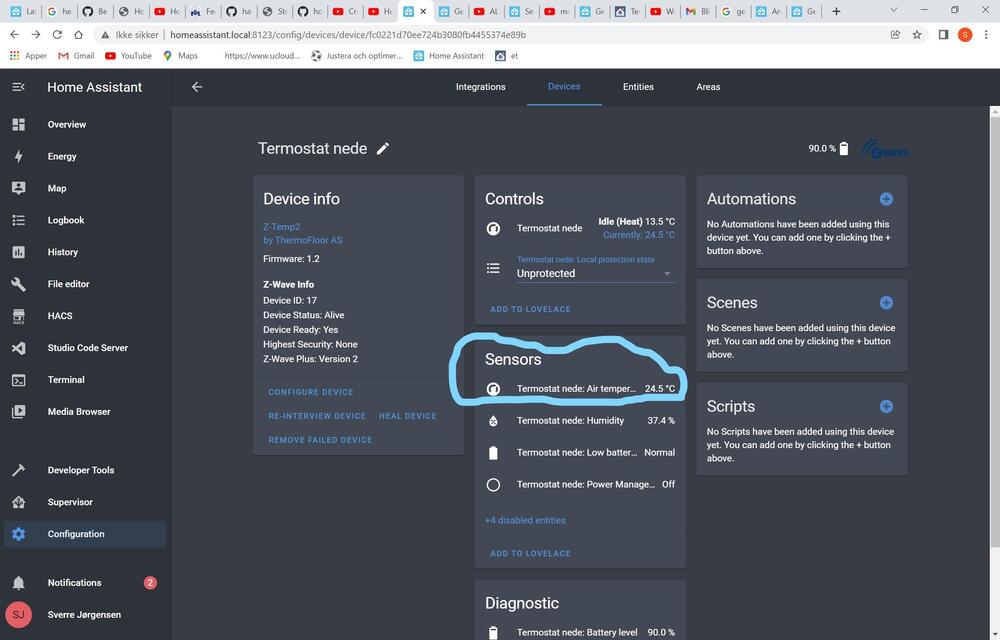Expand the +4 disabled entities list

pos(525,520)
